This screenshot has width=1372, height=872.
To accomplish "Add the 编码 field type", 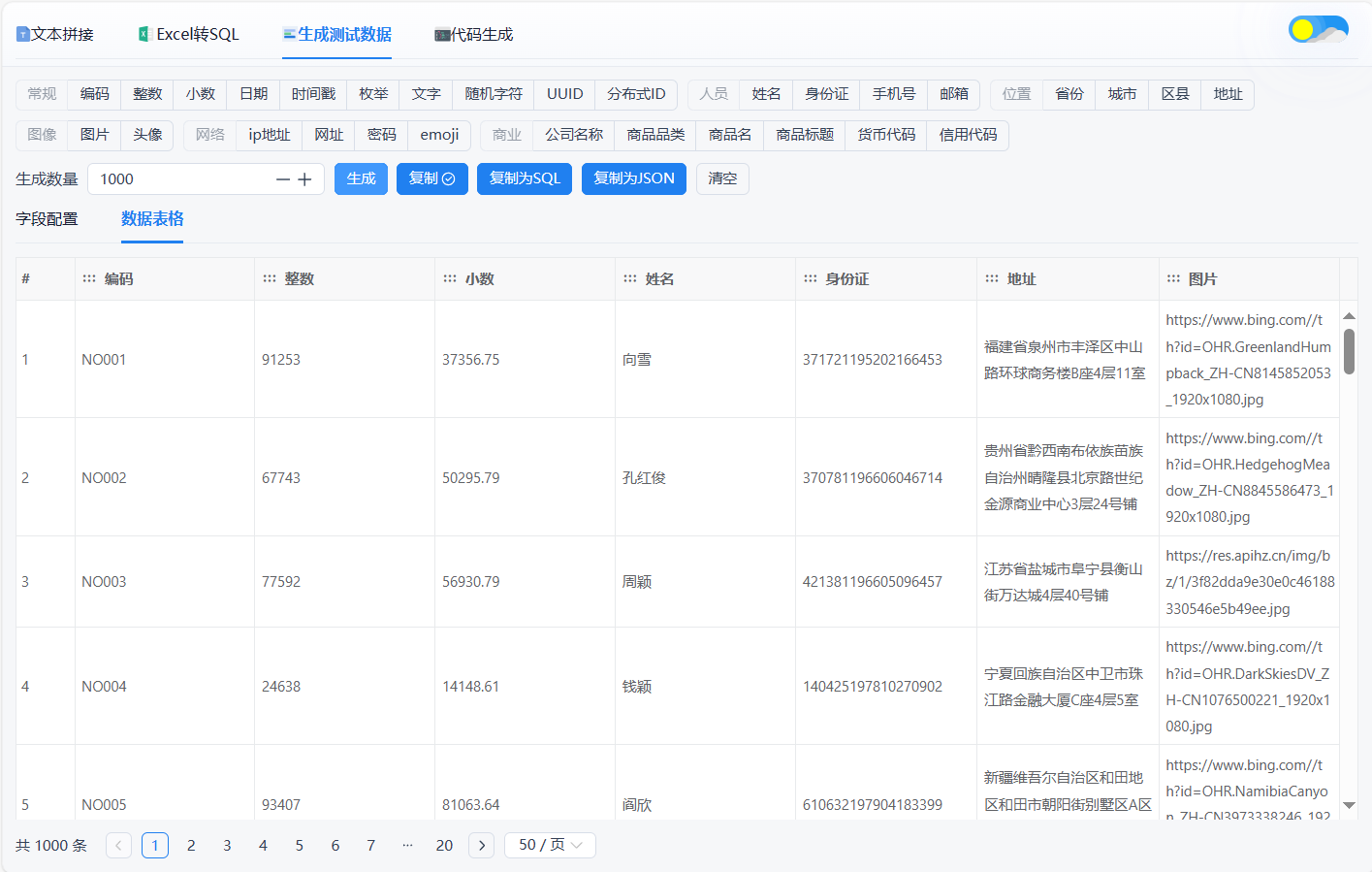I will (94, 94).
